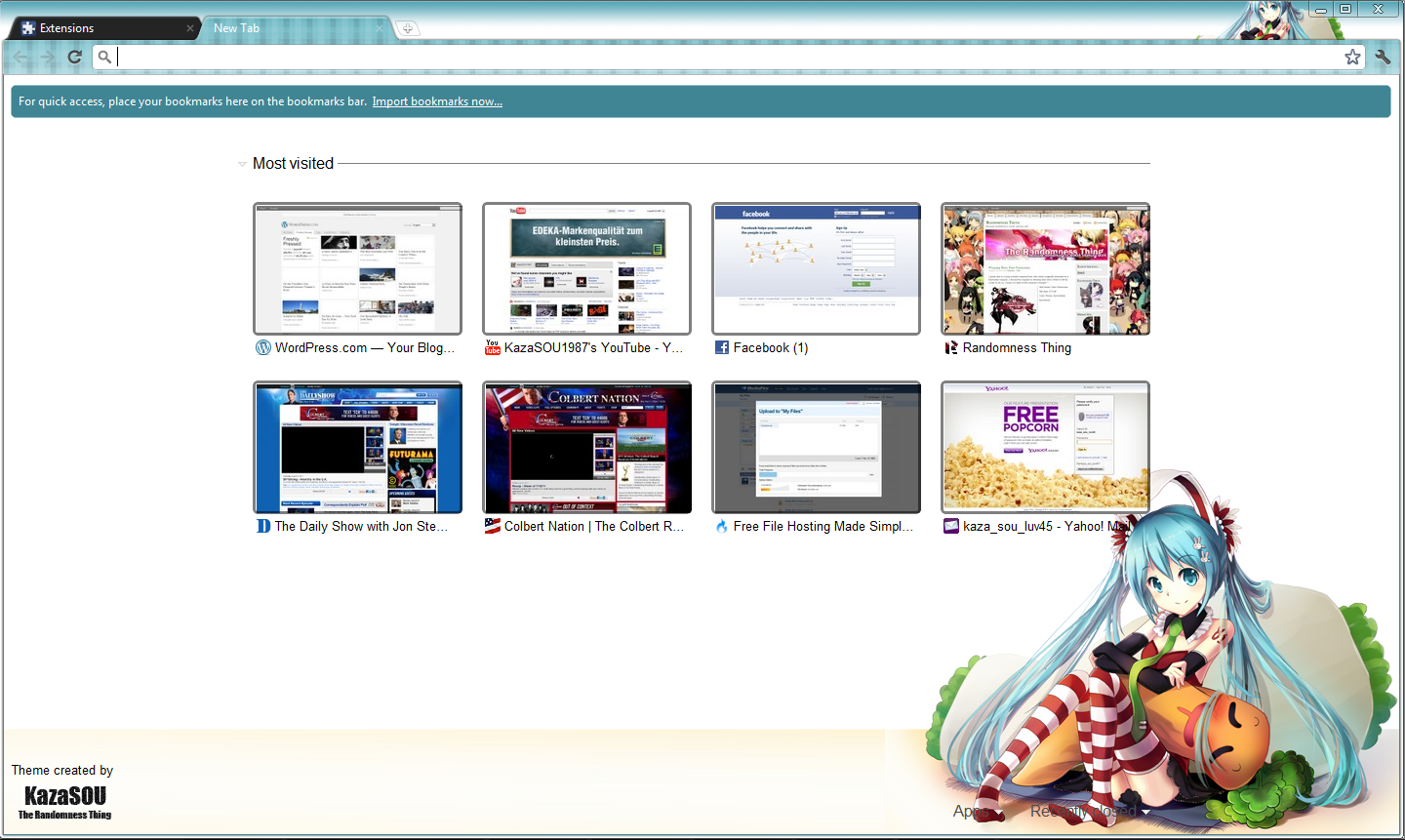Bookmark this page with the star
The height and width of the screenshot is (840, 1405).
point(1352,57)
